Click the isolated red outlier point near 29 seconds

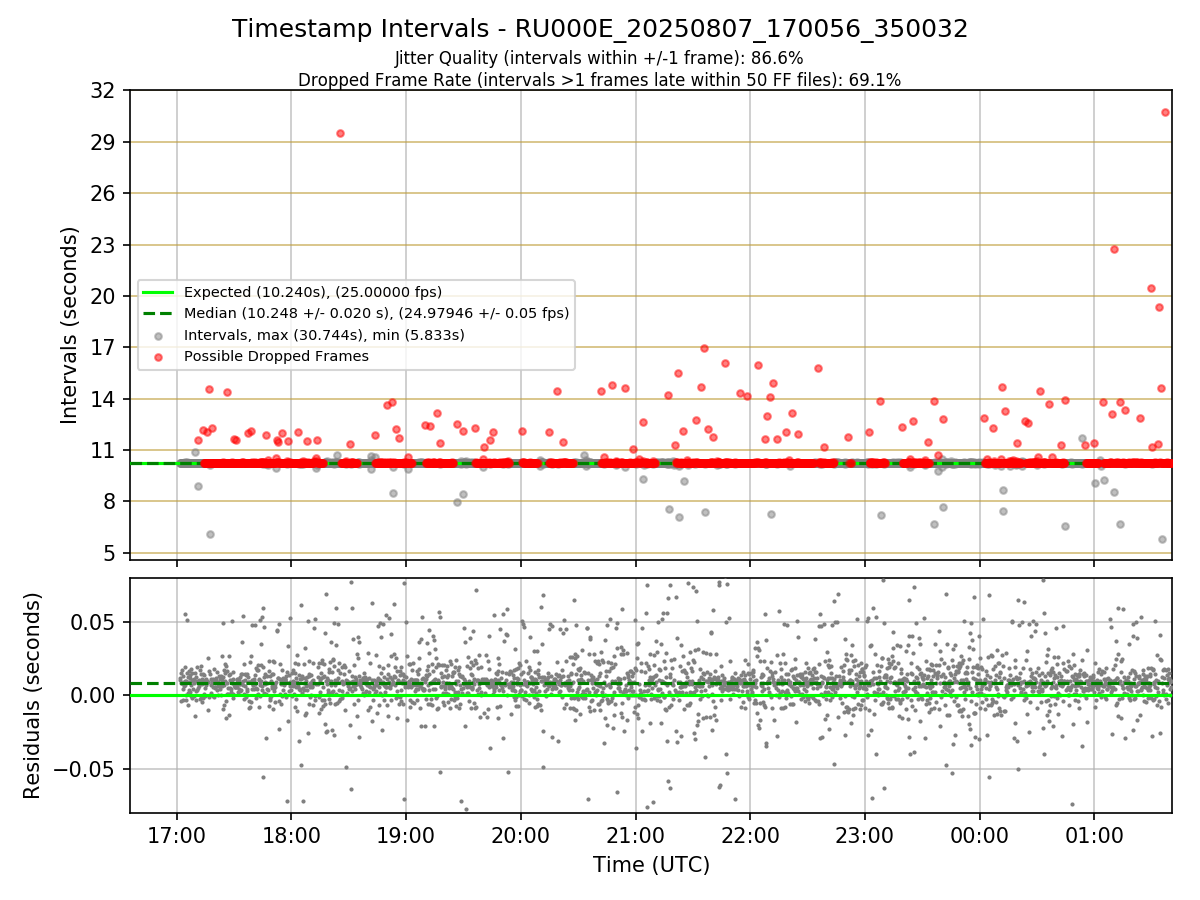click(x=340, y=133)
